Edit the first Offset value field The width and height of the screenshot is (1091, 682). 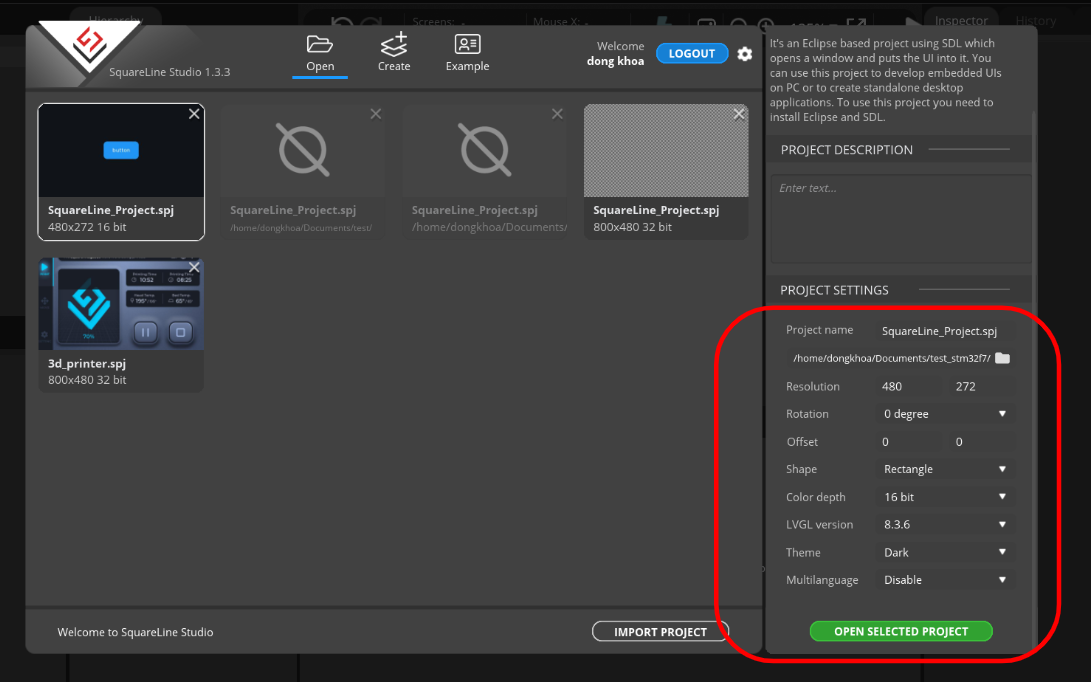(x=909, y=442)
